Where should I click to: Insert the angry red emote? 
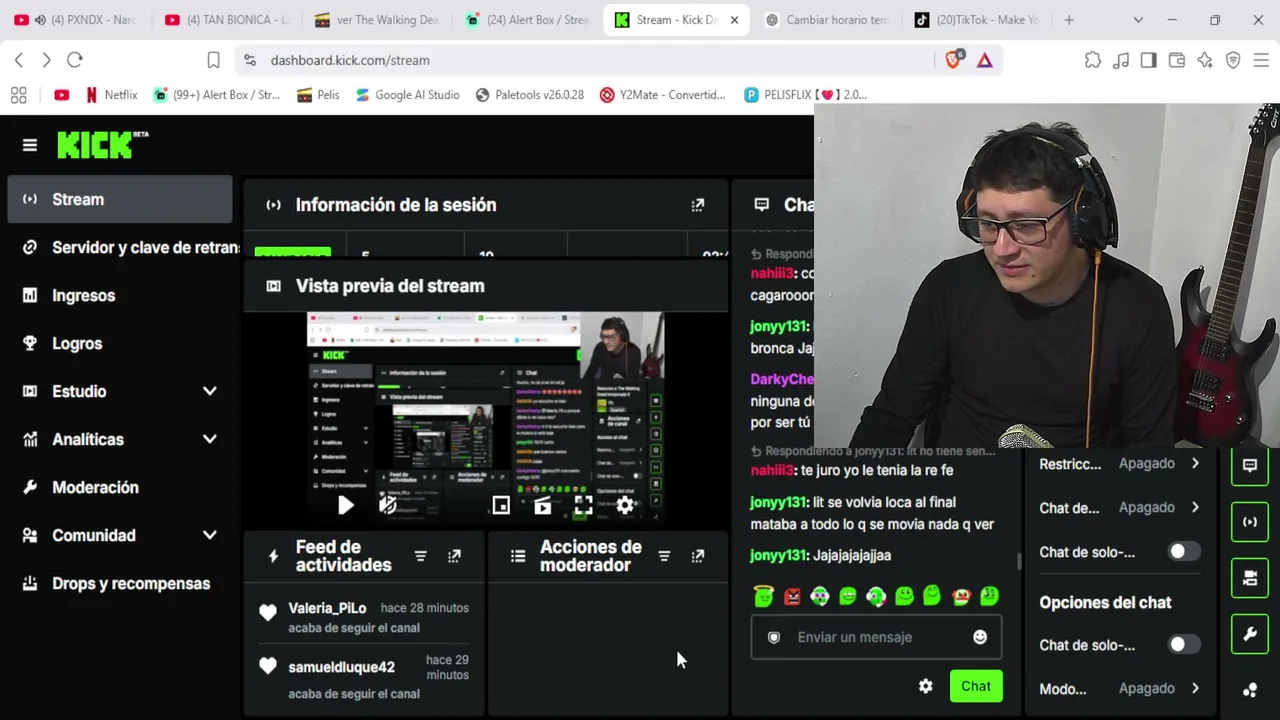[x=792, y=596]
